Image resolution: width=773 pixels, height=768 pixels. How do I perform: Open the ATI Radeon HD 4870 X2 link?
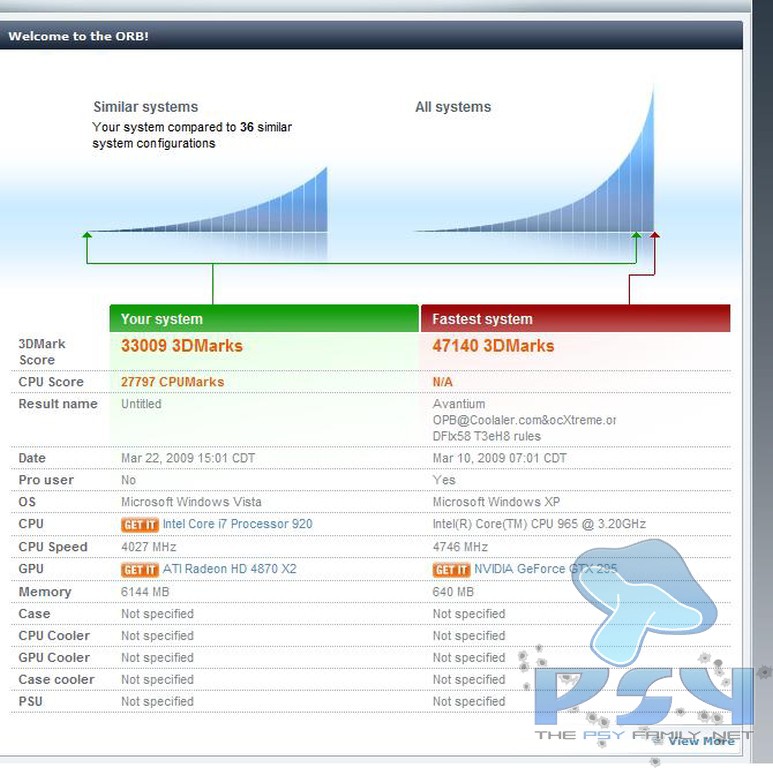pyautogui.click(x=230, y=569)
